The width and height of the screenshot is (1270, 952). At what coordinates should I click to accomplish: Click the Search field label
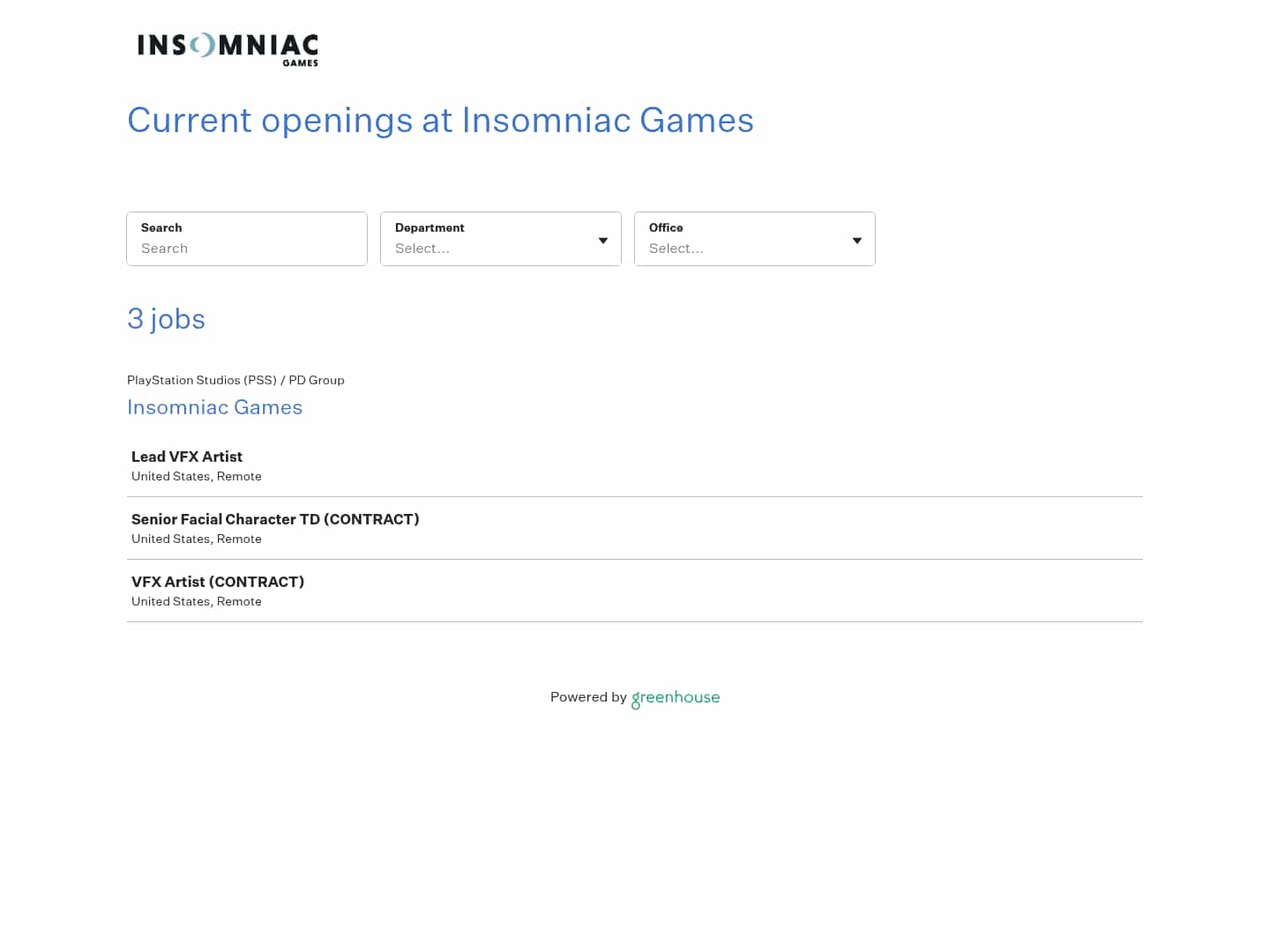tap(161, 227)
